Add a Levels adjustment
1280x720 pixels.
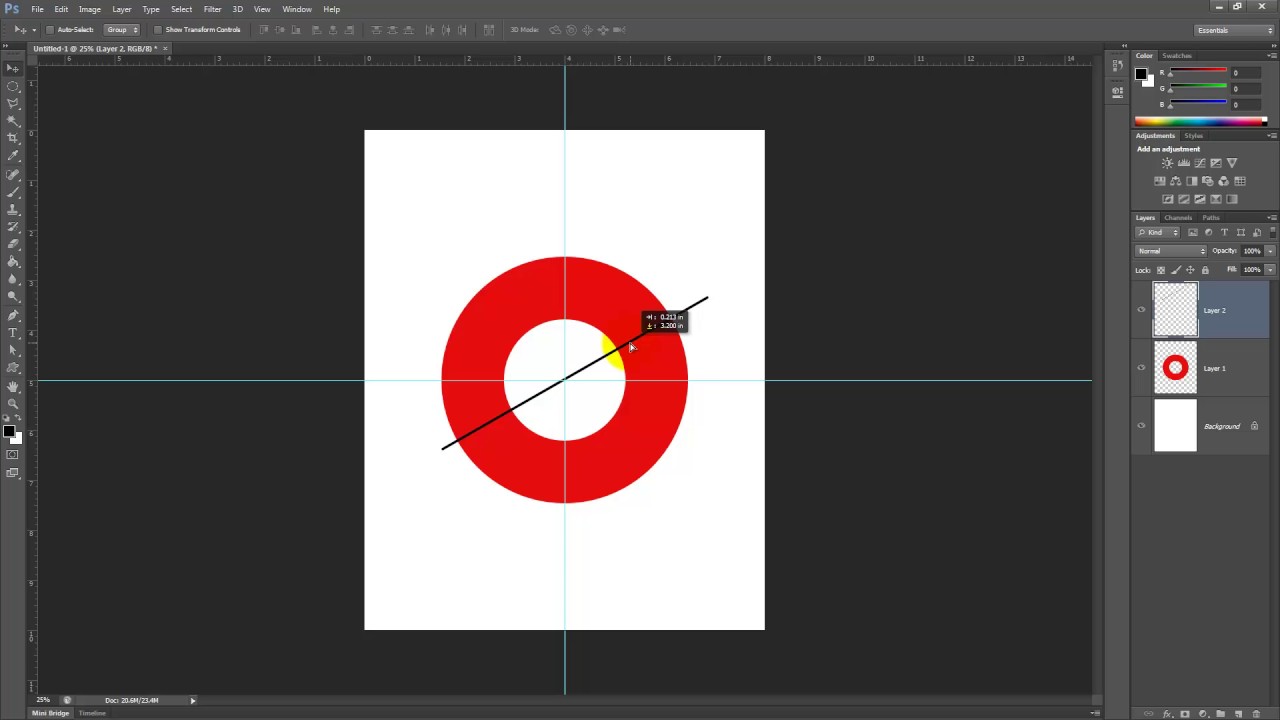pyautogui.click(x=1183, y=163)
